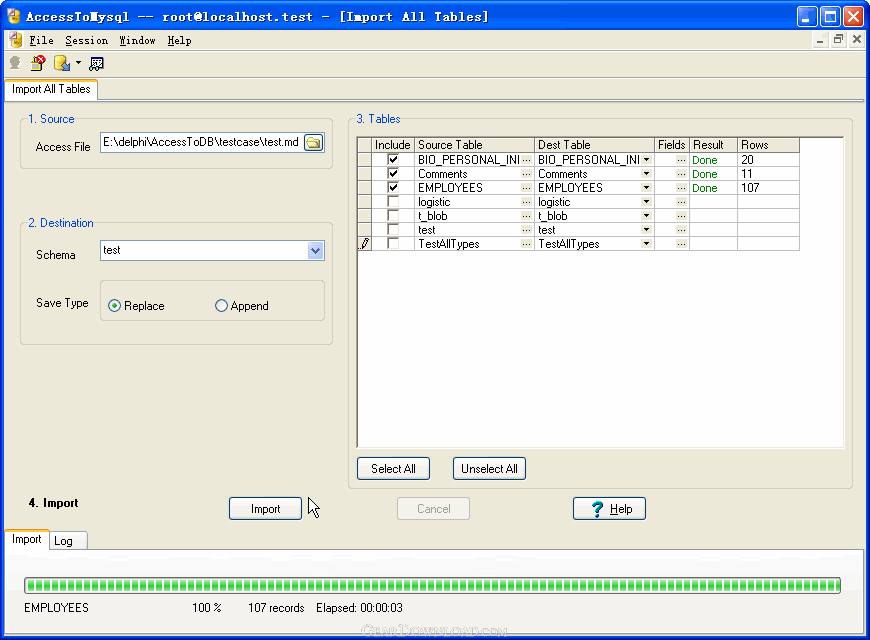Minimize the inner MDI window
Viewport: 870px width, 640px height.
820,39
